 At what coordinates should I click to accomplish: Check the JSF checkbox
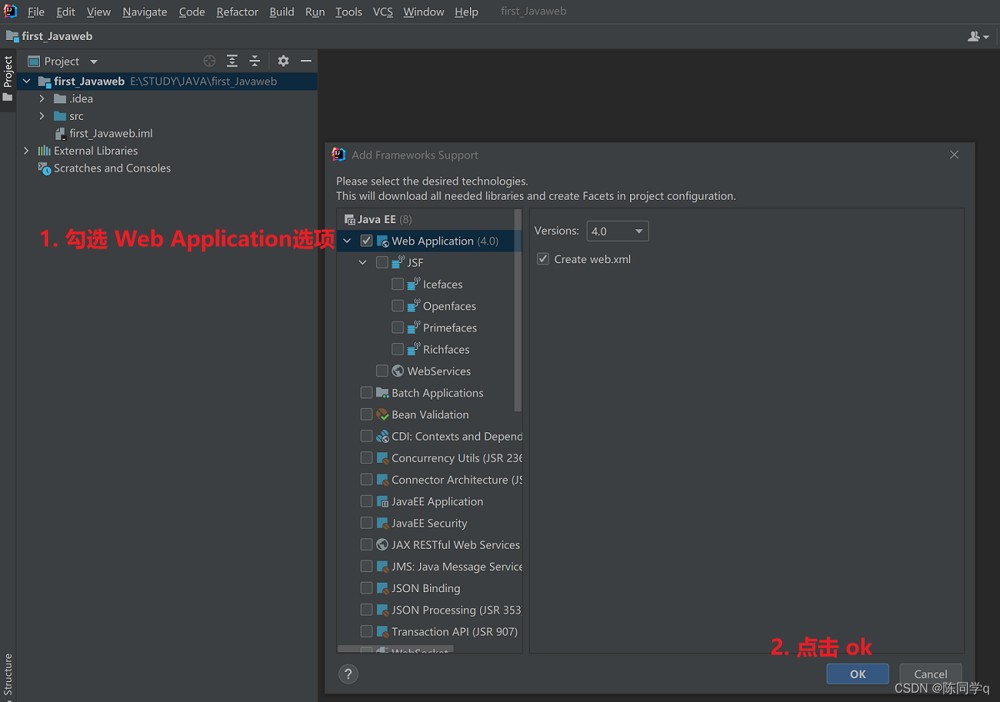tap(382, 262)
